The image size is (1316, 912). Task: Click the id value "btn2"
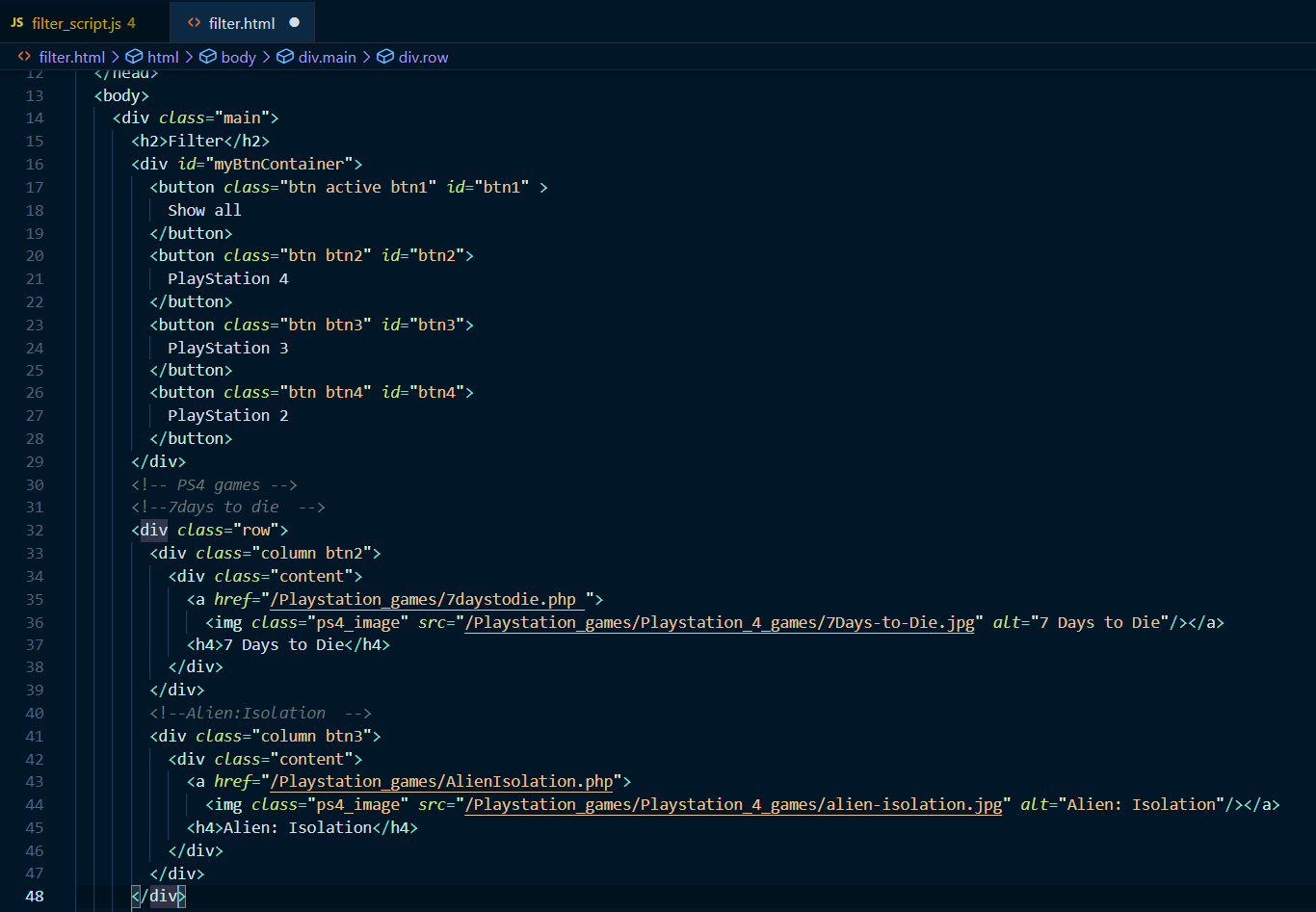point(436,255)
